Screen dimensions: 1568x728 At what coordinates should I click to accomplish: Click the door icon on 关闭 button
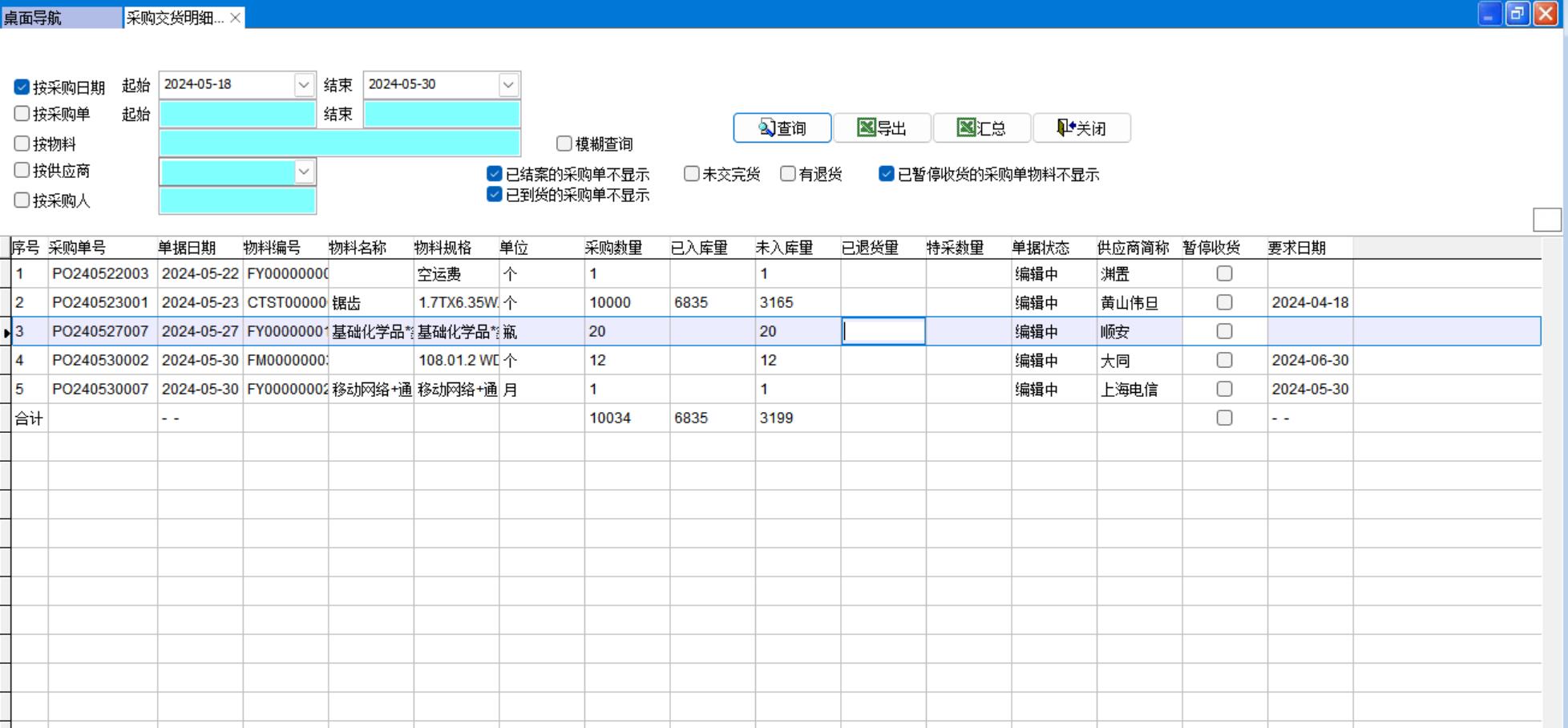point(1065,128)
